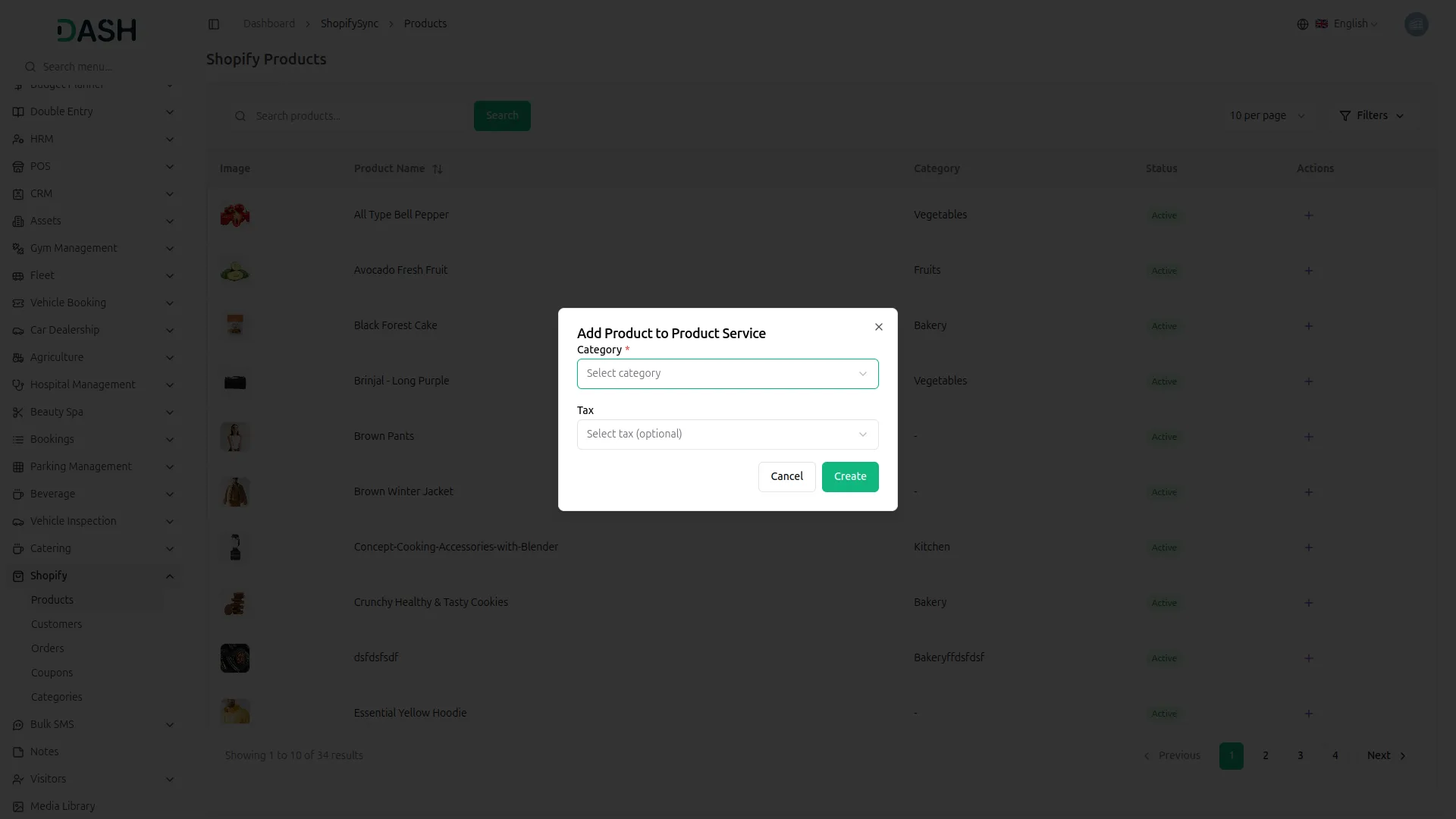Click the sort icon beside Product Name
The height and width of the screenshot is (819, 1456).
click(x=438, y=169)
